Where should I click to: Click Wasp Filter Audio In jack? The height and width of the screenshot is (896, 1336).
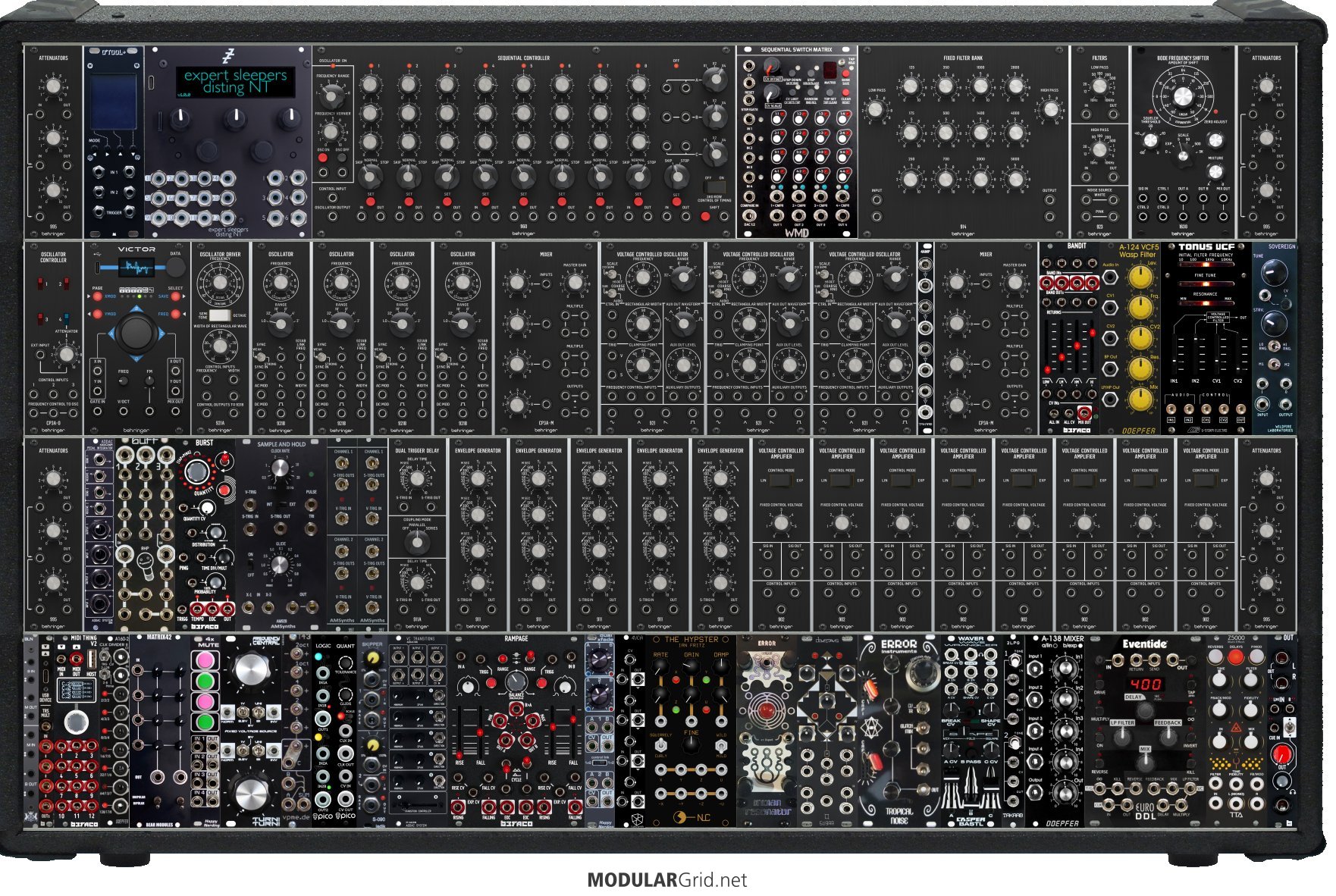point(1110,278)
